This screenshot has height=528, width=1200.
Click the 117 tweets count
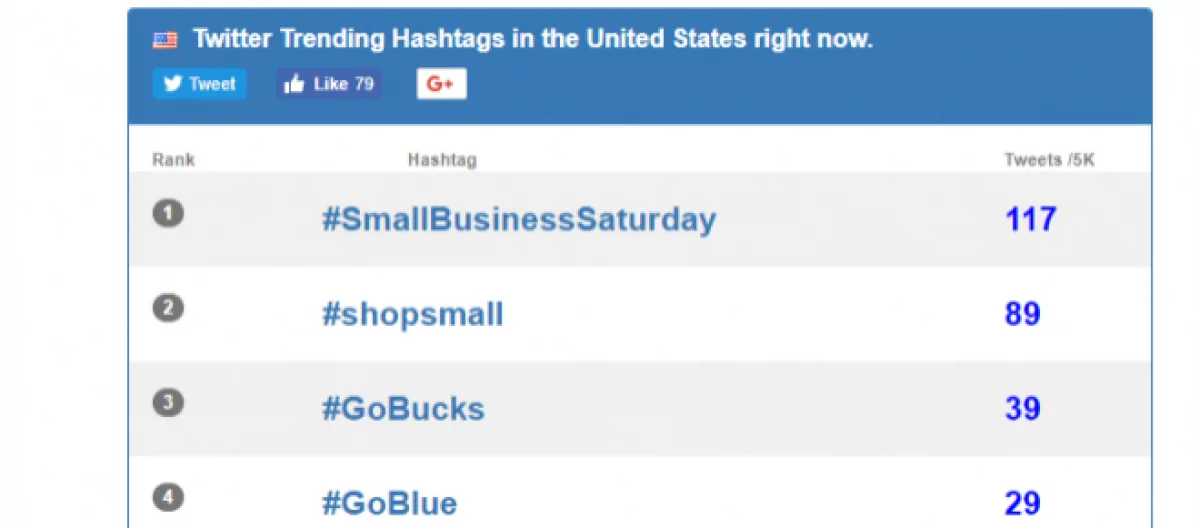point(1030,219)
